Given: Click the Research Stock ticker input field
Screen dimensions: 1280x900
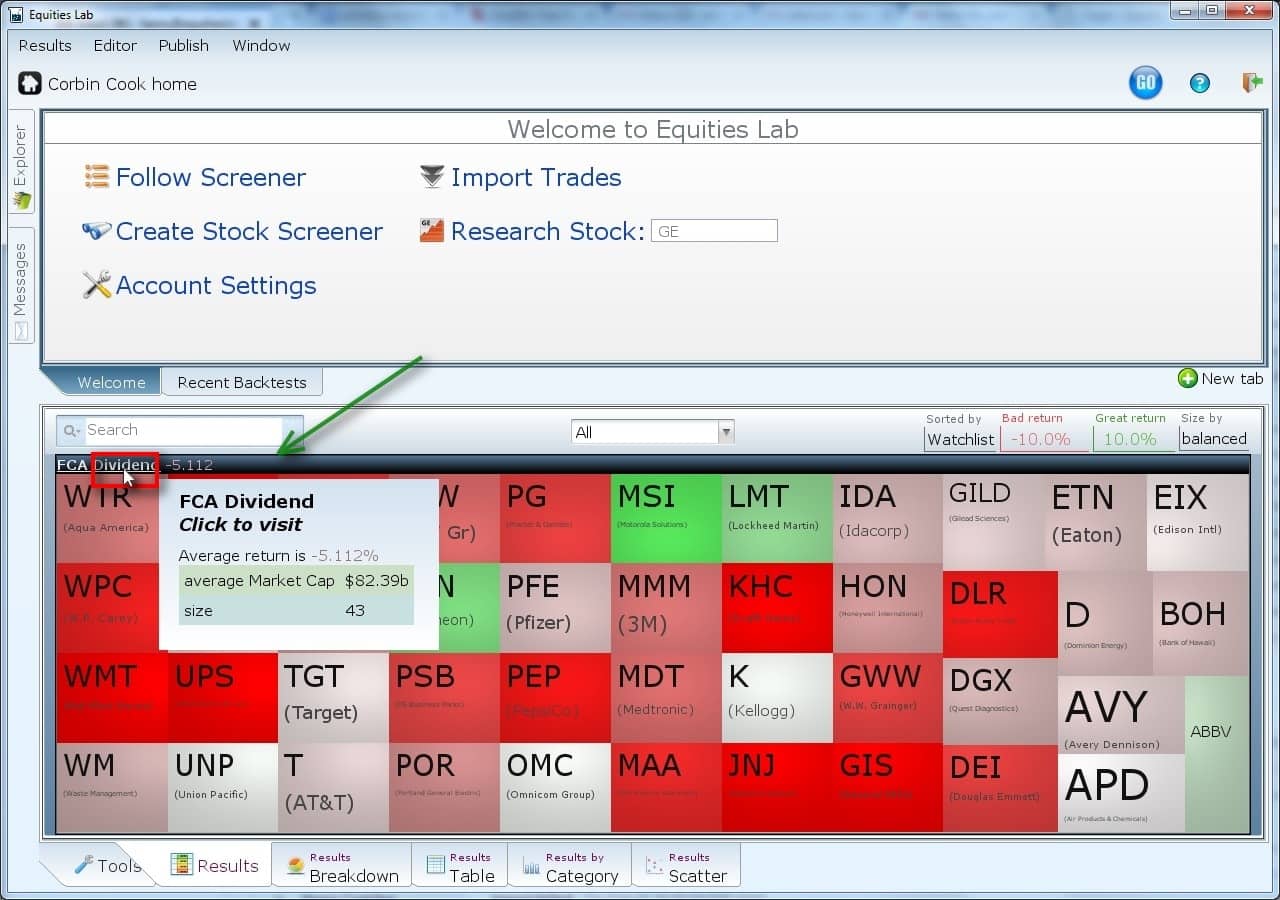Looking at the screenshot, I should (713, 231).
